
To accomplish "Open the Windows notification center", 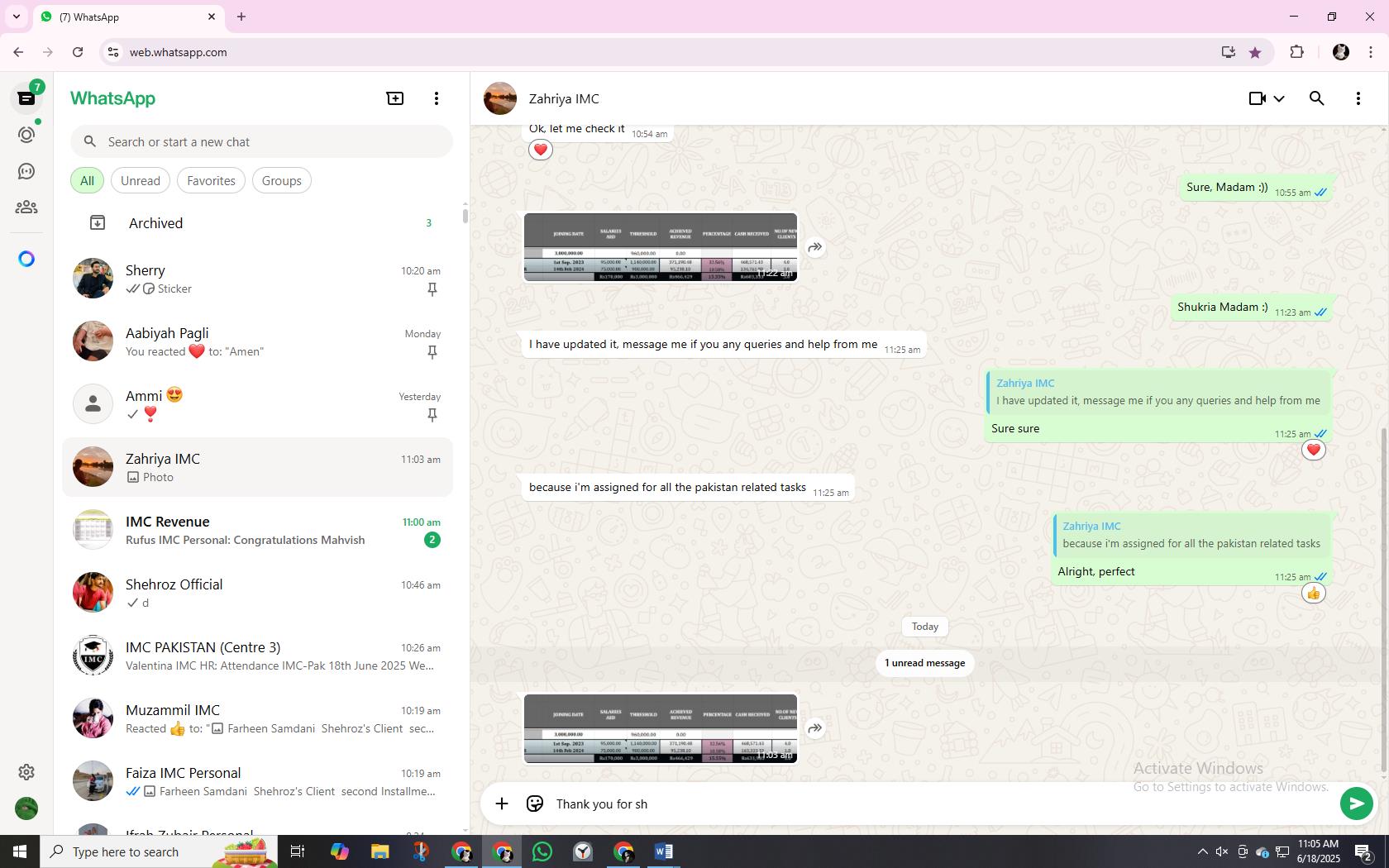I will coord(1364,851).
